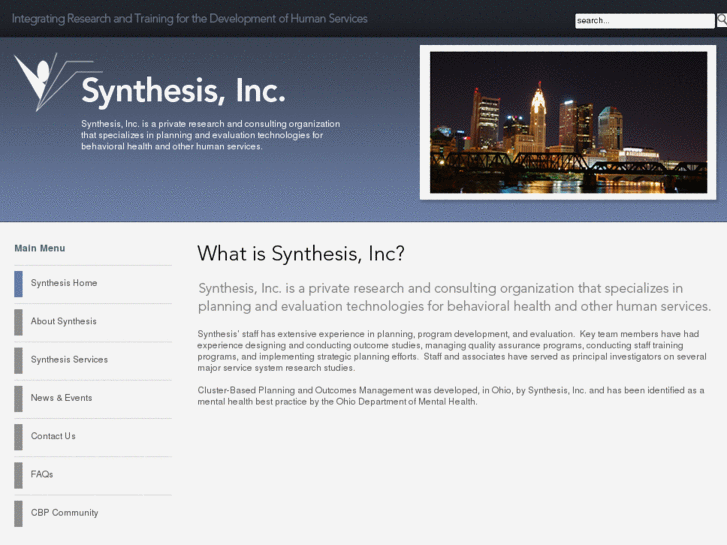Click paragraph starting 'Synthesis' staff has extensive experience'
727x545 pixels.
452,351
